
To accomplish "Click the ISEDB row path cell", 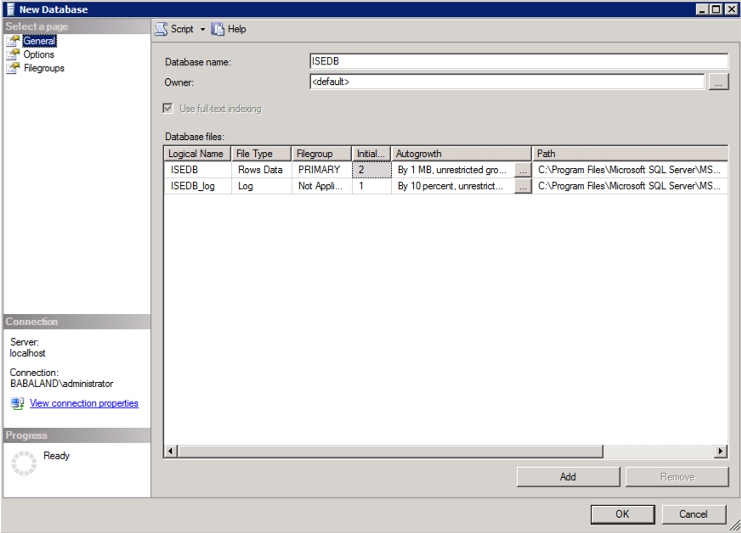I will 630,170.
